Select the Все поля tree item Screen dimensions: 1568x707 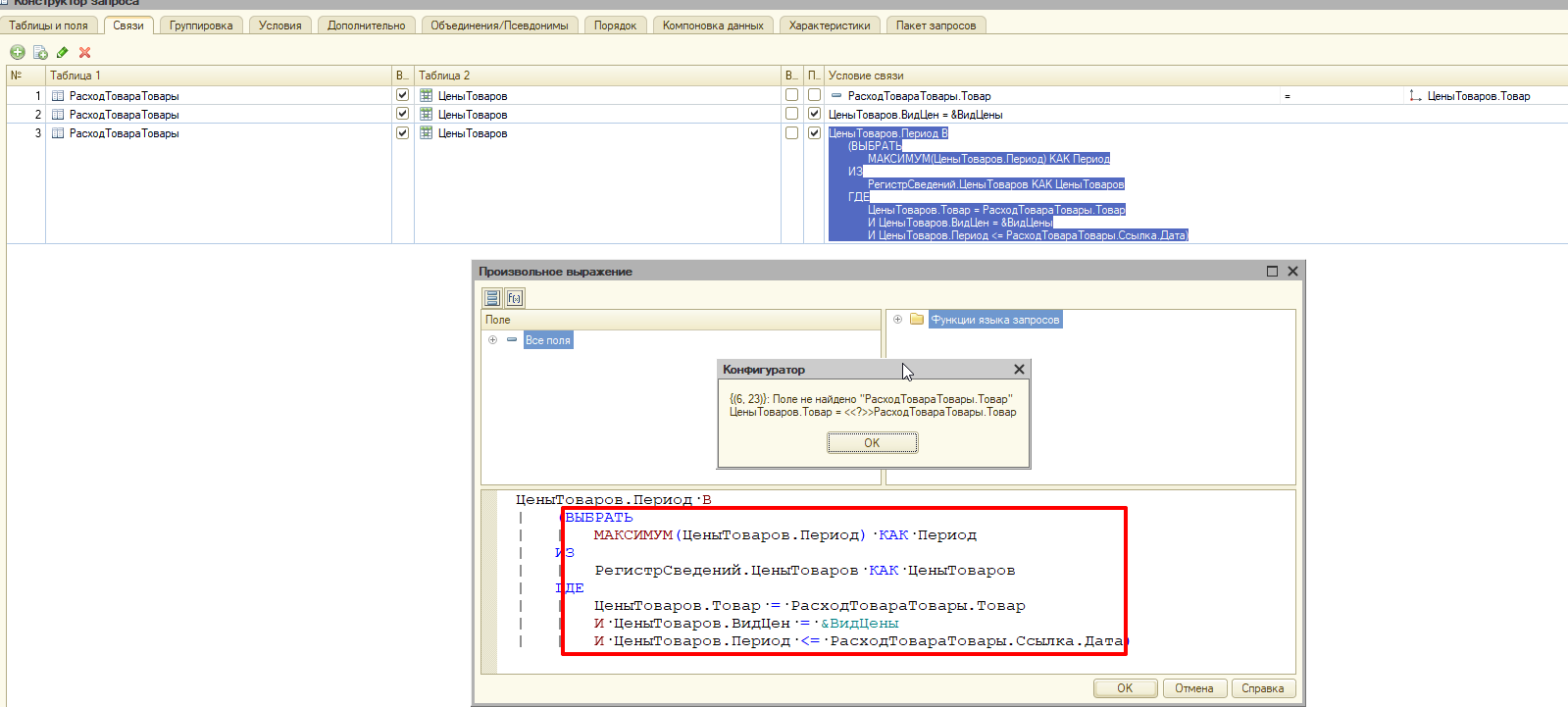pyautogui.click(x=547, y=340)
